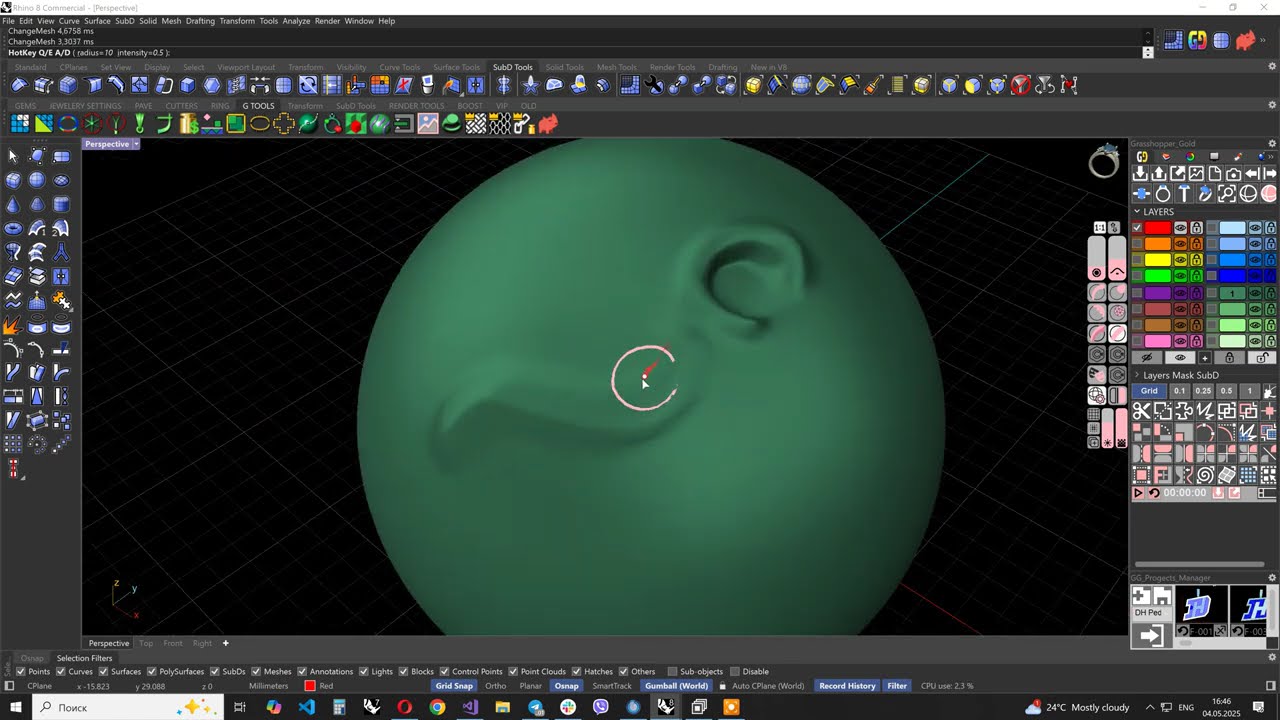Image resolution: width=1280 pixels, height=720 pixels.
Task: Click the Filter status bar button
Action: pyautogui.click(x=897, y=686)
